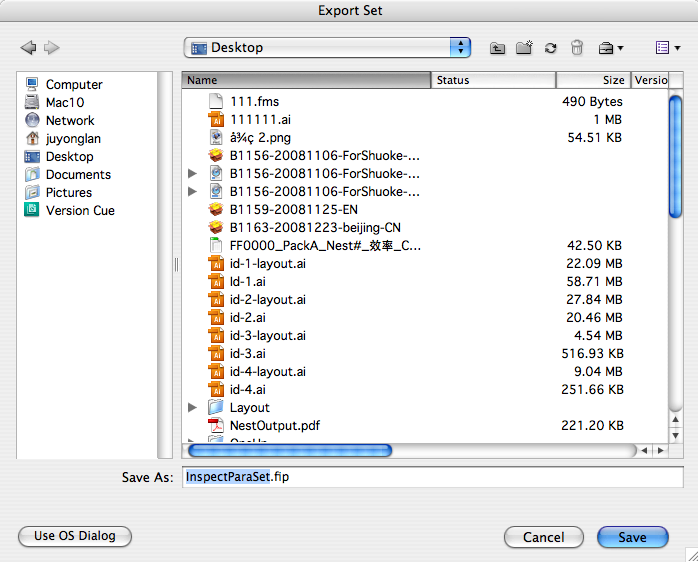Click the trash Delete icon in toolbar

[577, 48]
